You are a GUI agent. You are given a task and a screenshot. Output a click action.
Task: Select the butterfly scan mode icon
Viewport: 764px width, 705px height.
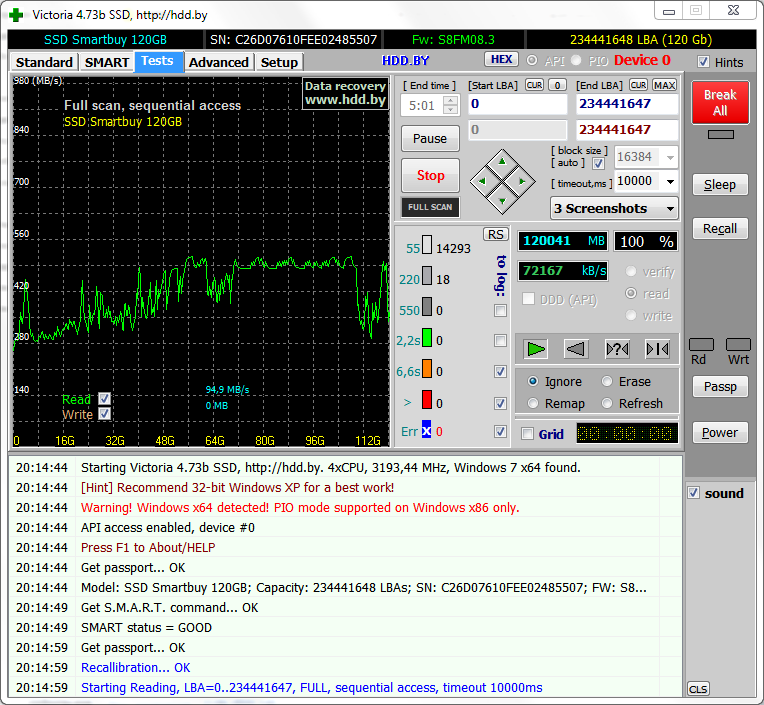coord(657,348)
